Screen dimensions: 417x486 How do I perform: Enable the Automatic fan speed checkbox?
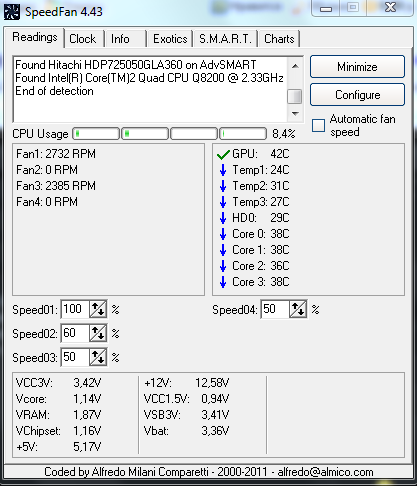click(x=318, y=126)
